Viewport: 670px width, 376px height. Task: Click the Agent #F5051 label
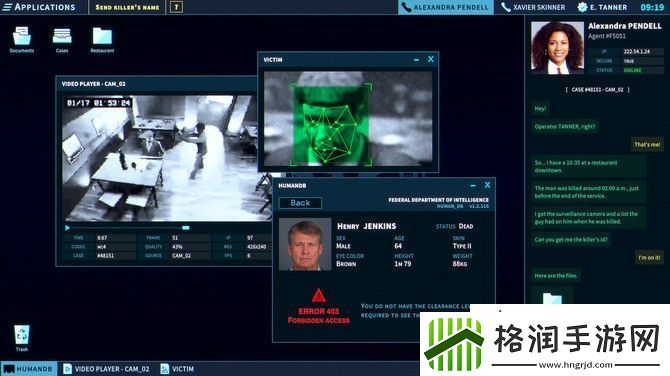pyautogui.click(x=607, y=36)
